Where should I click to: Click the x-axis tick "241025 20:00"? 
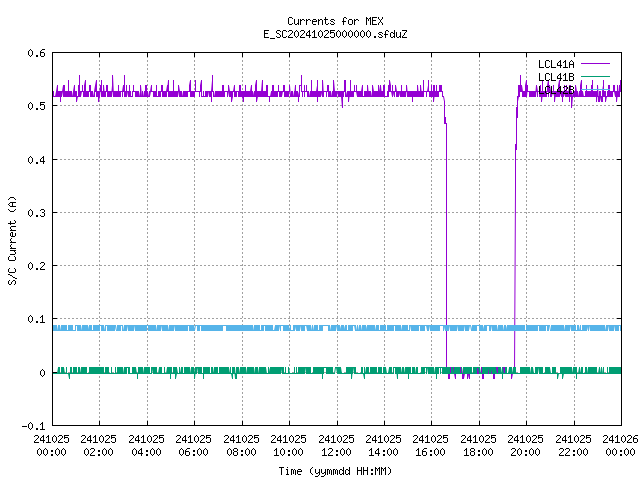[x=525, y=446]
